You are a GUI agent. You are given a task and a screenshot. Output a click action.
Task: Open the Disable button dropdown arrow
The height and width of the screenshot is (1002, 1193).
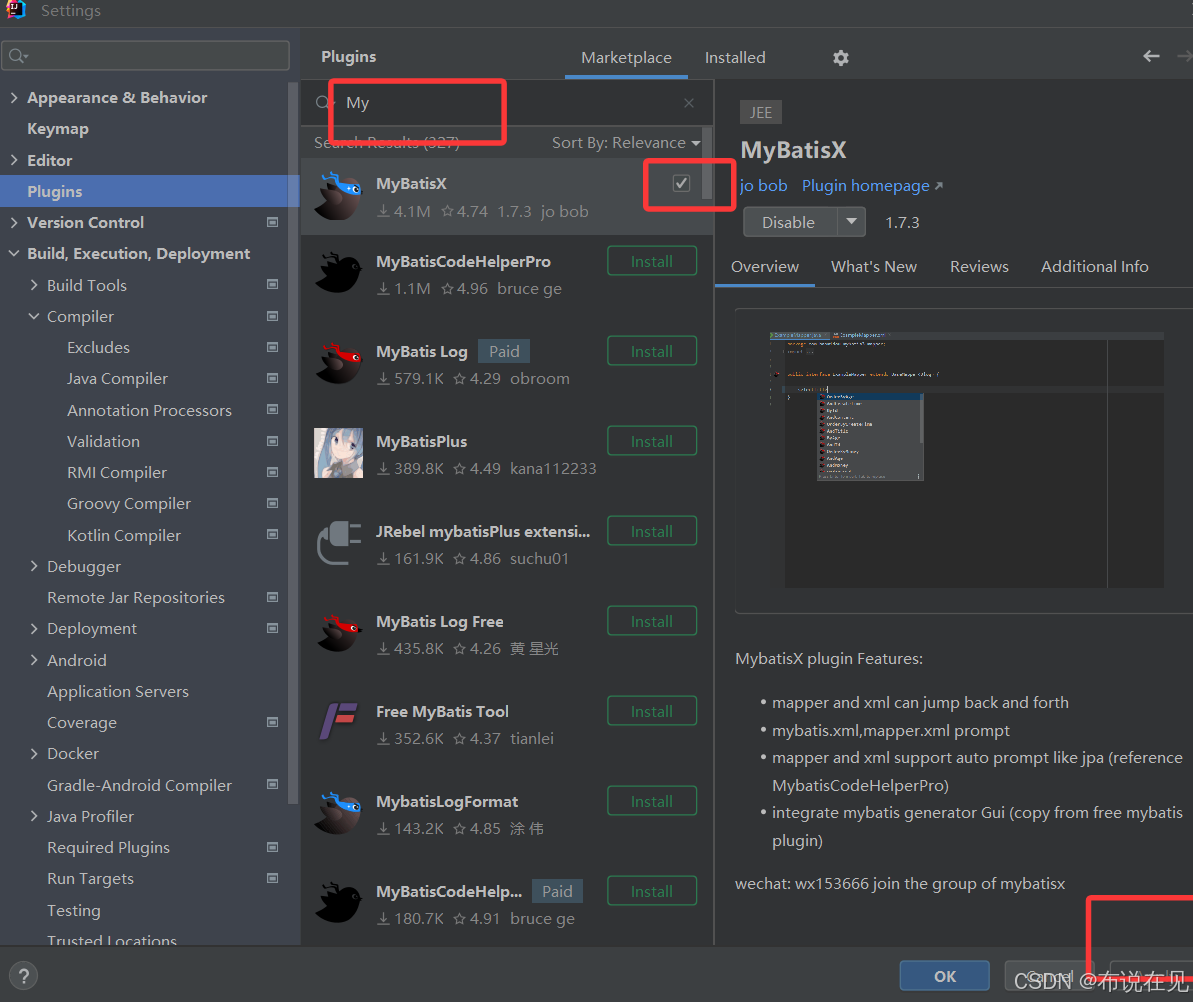pos(851,222)
